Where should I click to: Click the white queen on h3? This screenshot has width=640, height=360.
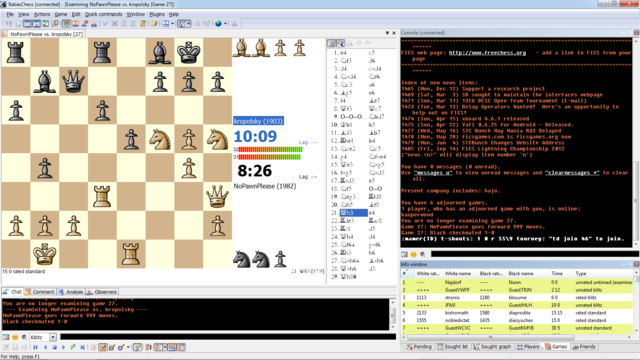tap(217, 196)
